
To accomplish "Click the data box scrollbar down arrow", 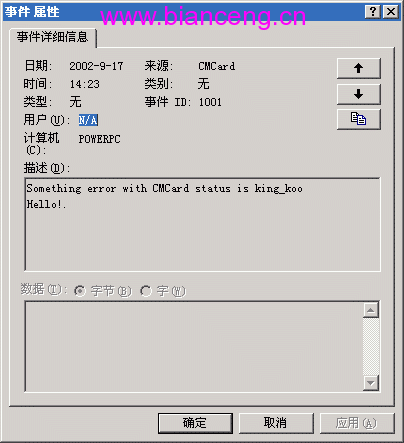I will point(371,383).
